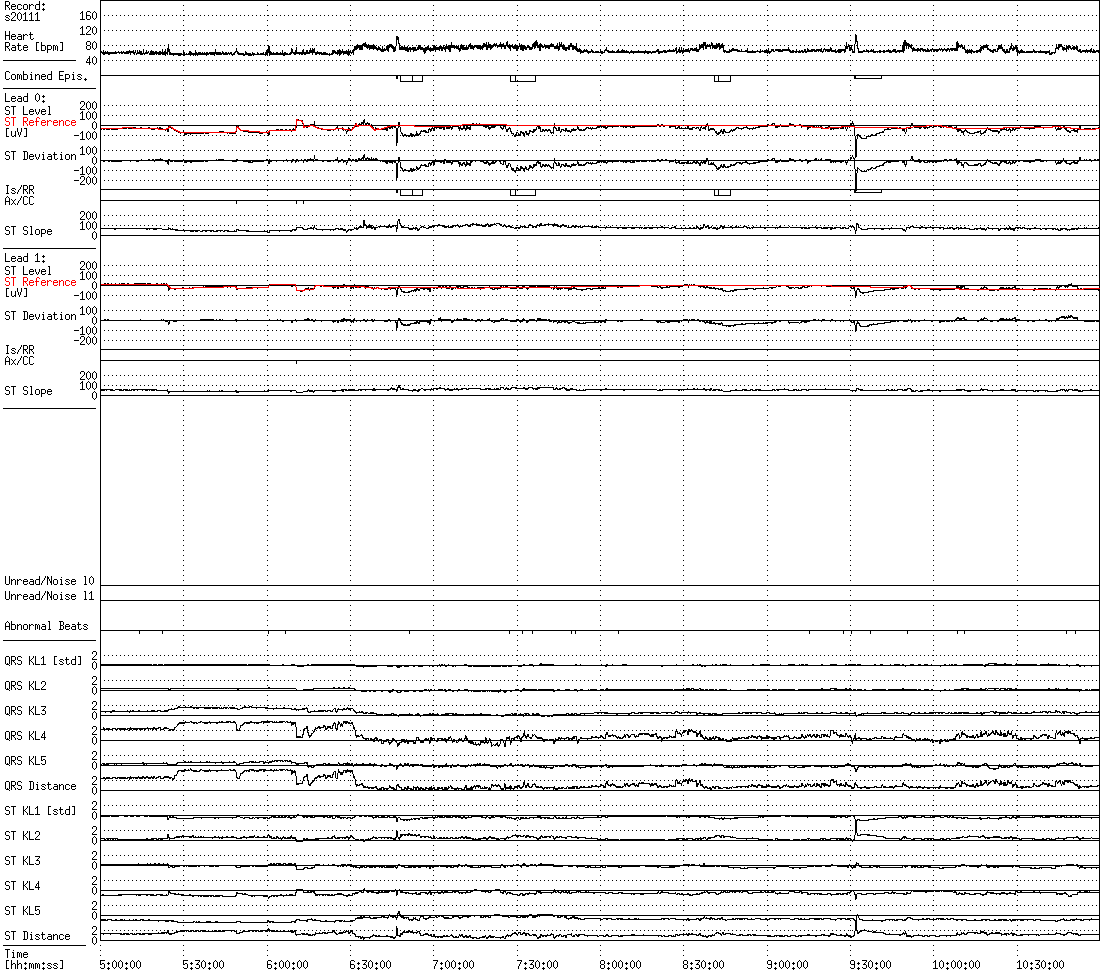Select the ST KL1 [std] label
The height and width of the screenshot is (970, 1100).
[x=40, y=811]
